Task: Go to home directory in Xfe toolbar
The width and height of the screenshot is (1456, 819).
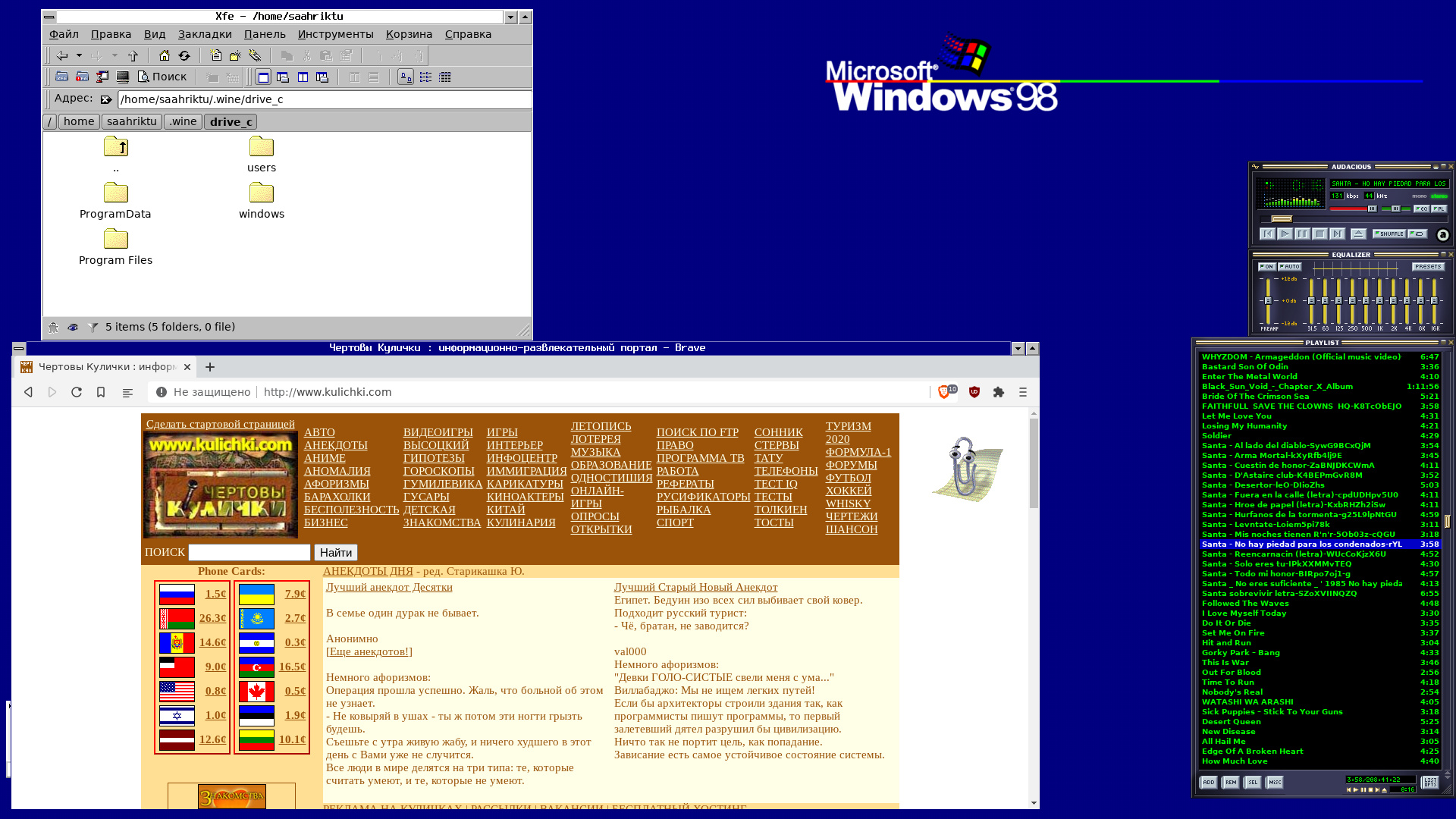Action: coord(165,55)
